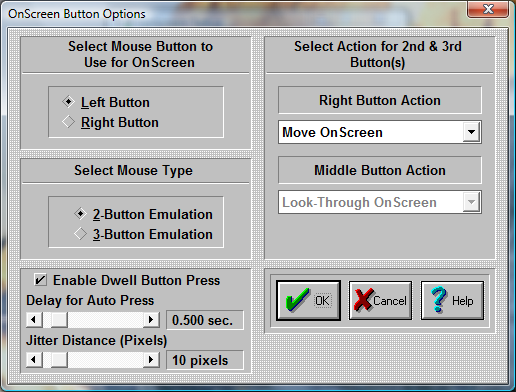Screen dimensions: 516x392
Task: Click the Delay for Auto Press slider thumb
Action: pos(59,320)
